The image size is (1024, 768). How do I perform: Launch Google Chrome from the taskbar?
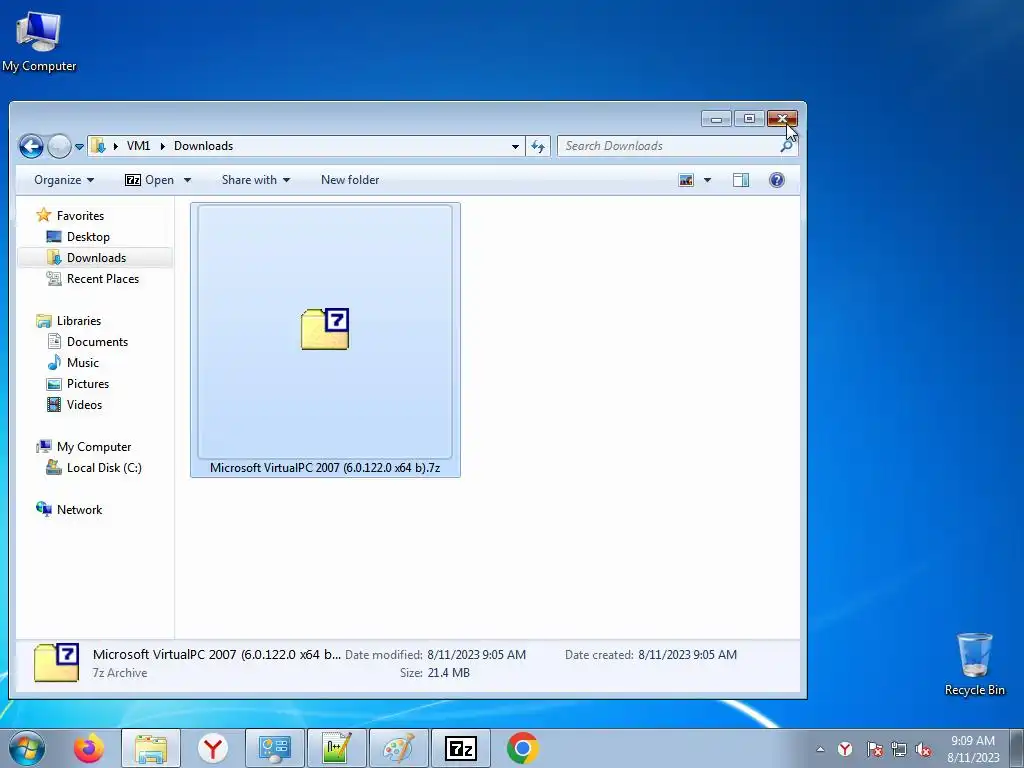tap(522, 748)
